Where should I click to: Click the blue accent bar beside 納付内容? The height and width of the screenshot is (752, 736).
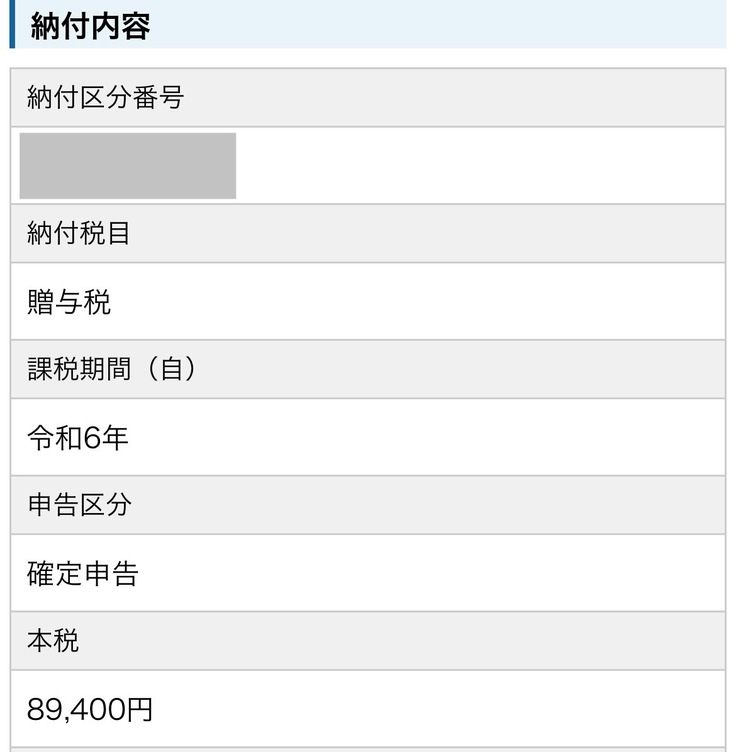(x=12, y=24)
